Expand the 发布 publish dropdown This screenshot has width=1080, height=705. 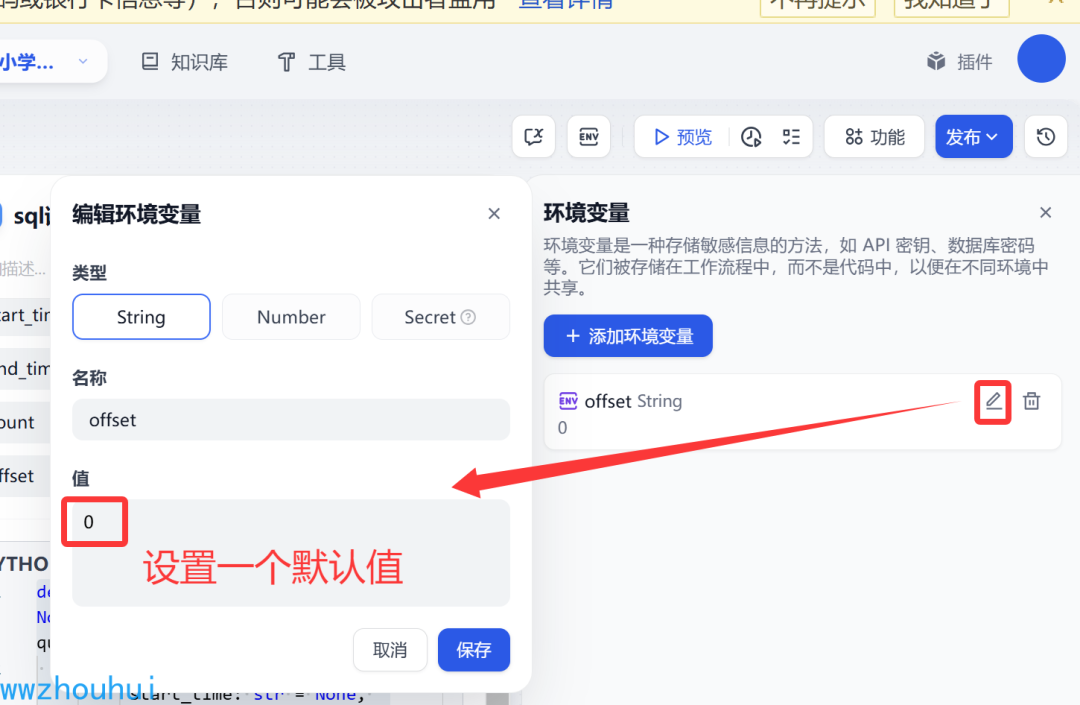click(x=973, y=137)
